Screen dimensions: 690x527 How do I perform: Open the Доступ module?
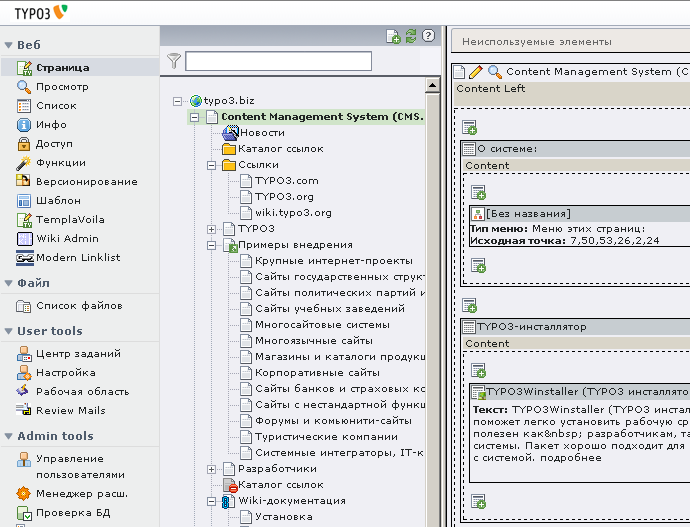point(54,143)
